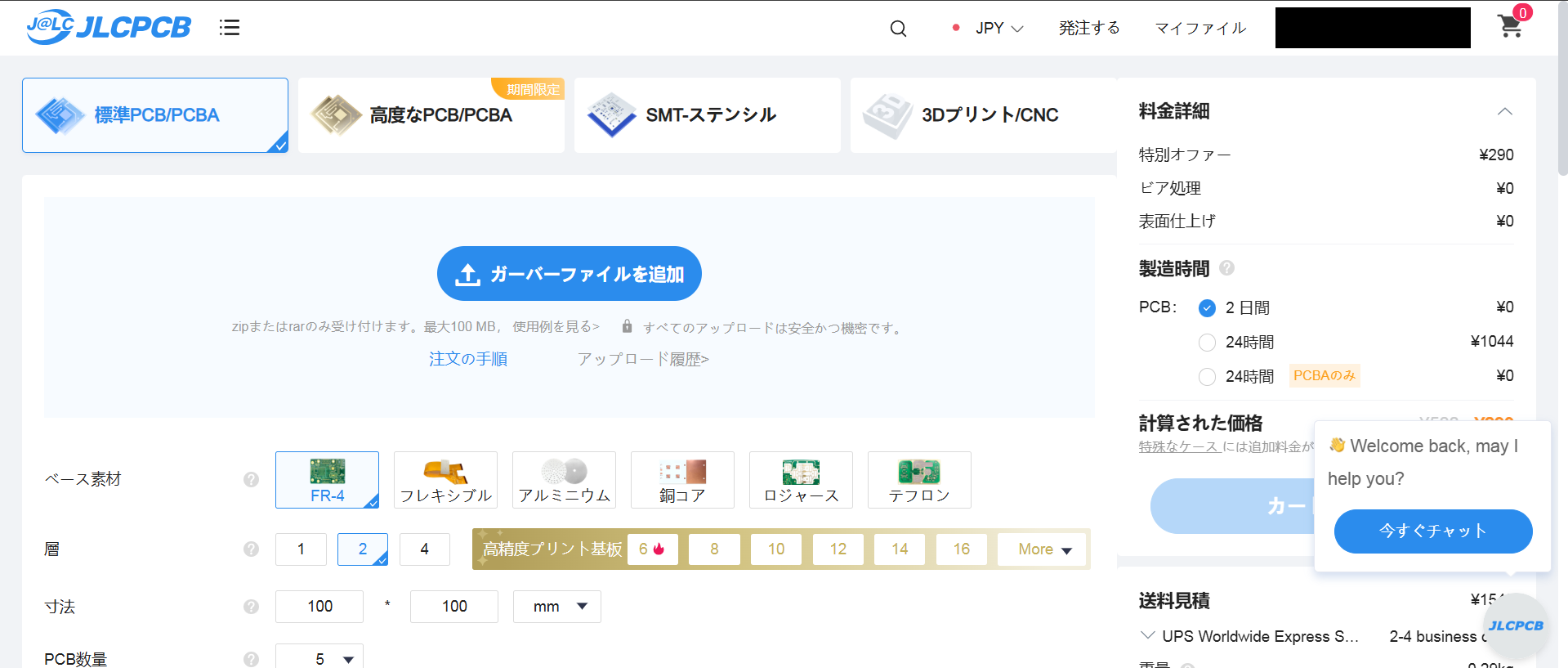Click the first 寸法 width input field
This screenshot has height=668, width=1568.
point(319,607)
